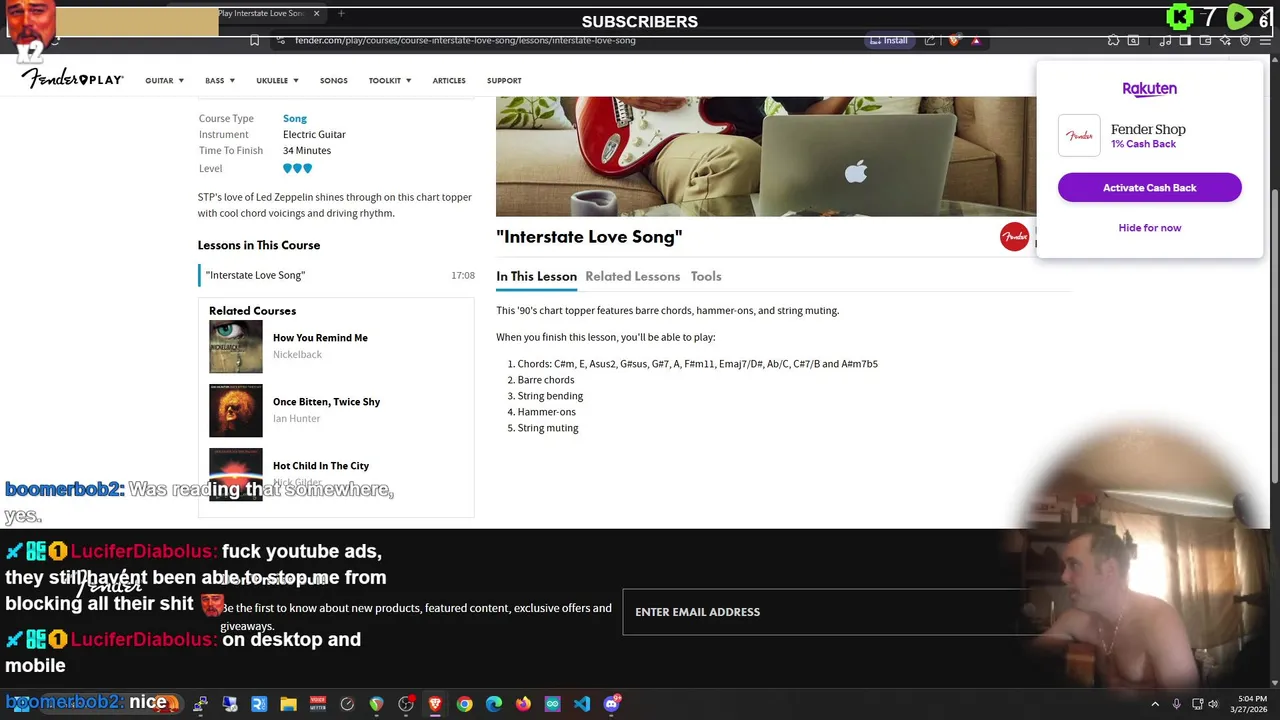Open the browser hamburger menu
Screen dimensions: 1280x720
tap(1266, 41)
